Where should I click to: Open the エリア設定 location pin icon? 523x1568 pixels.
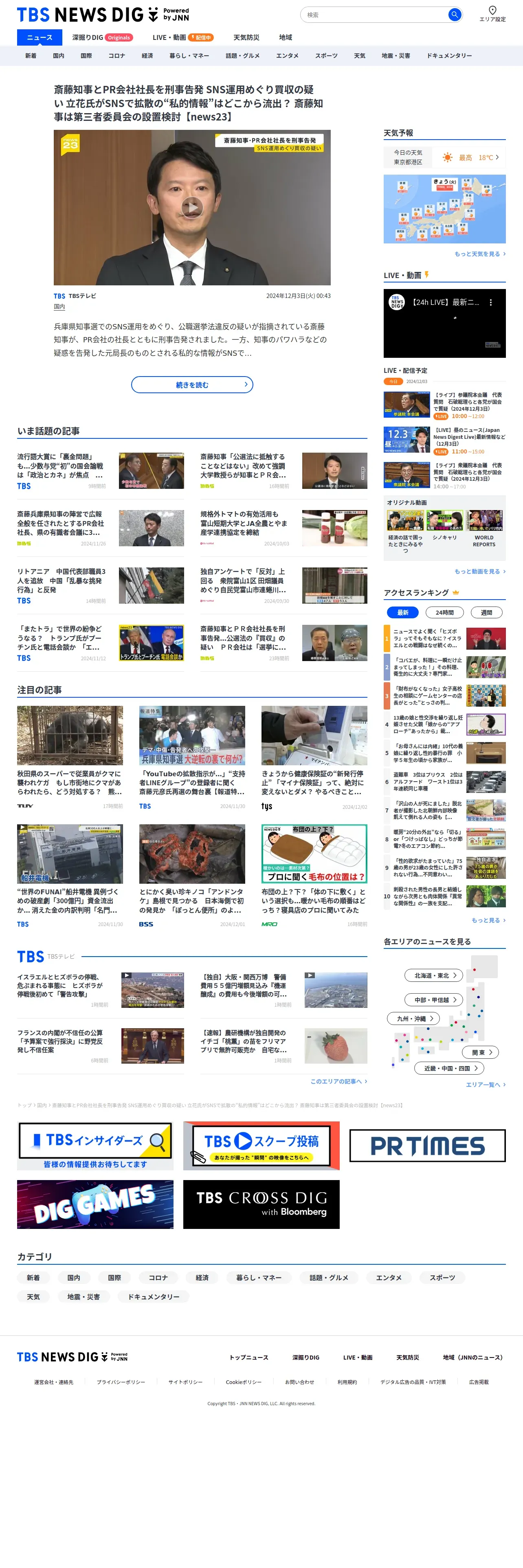pos(492,10)
